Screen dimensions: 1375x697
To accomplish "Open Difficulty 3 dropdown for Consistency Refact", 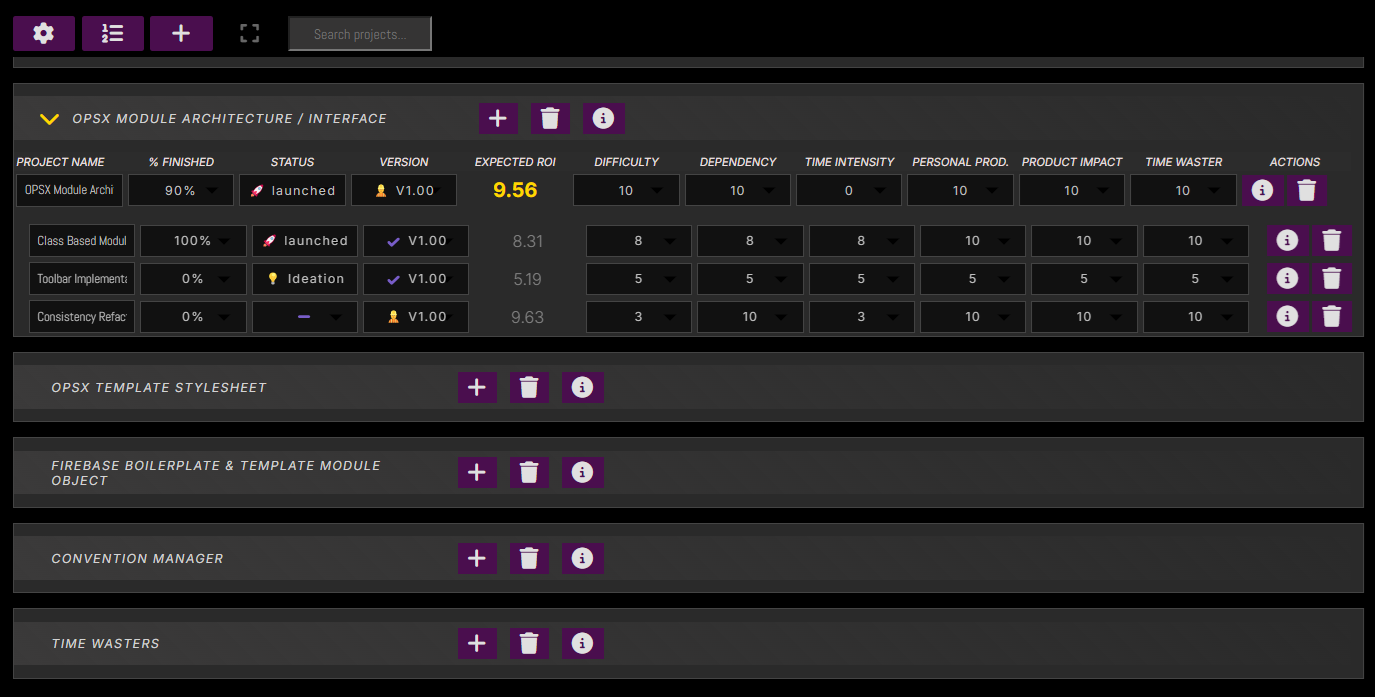I will 639,316.
